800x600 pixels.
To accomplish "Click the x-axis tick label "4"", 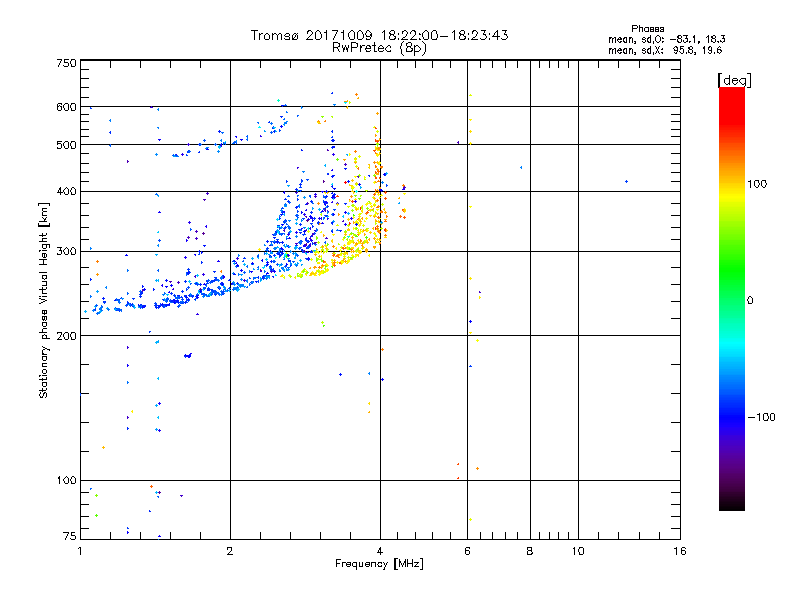I will coord(380,551).
